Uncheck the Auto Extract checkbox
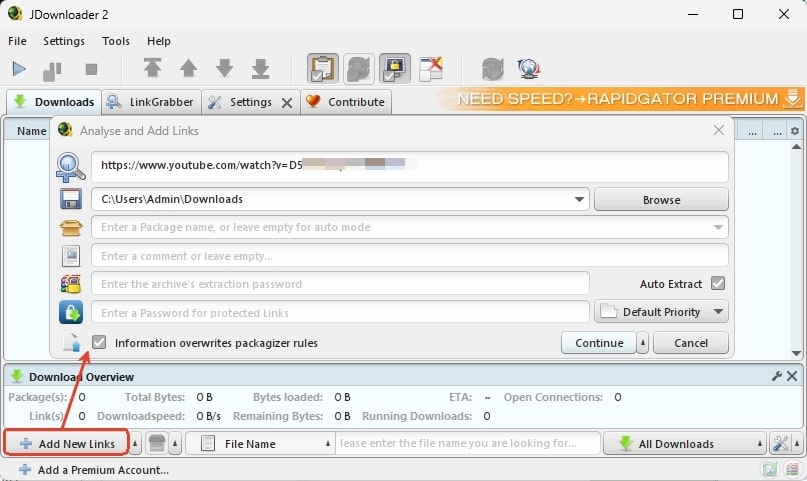Viewport: 807px width, 481px height. (717, 284)
